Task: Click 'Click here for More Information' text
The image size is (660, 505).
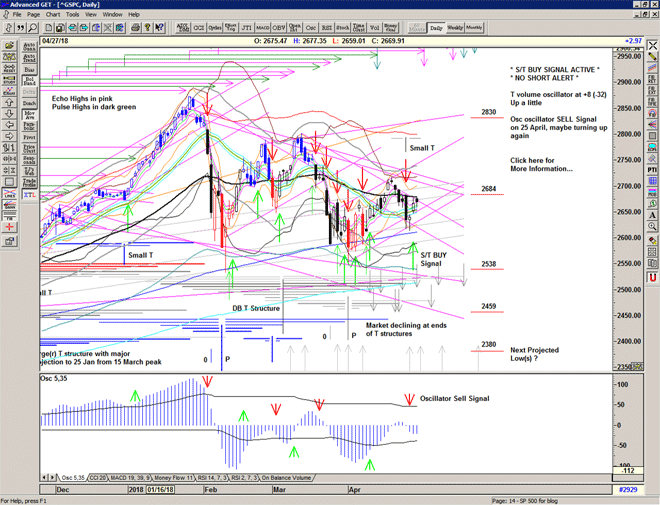Action: (540, 164)
